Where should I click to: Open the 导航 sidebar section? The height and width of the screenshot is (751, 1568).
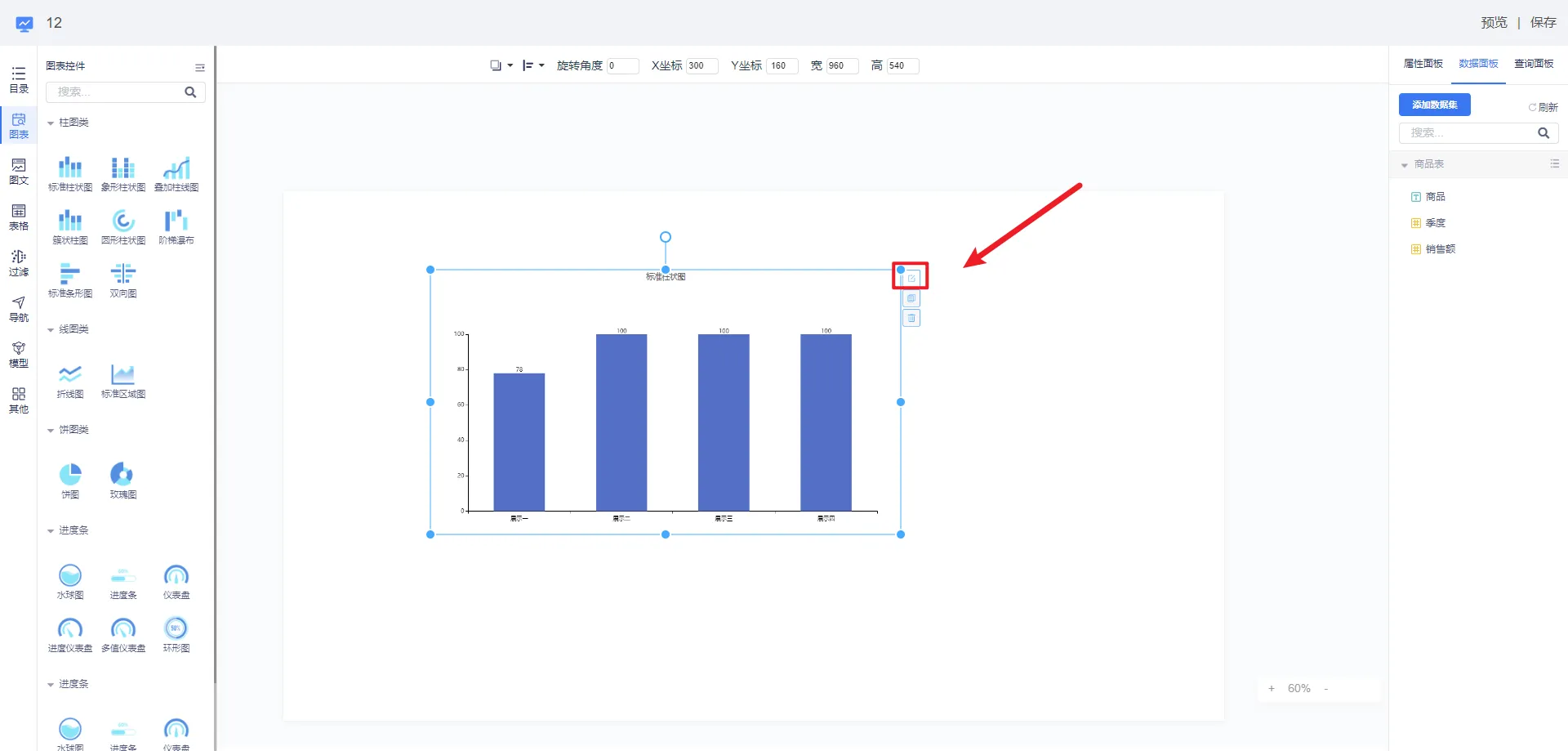point(19,309)
